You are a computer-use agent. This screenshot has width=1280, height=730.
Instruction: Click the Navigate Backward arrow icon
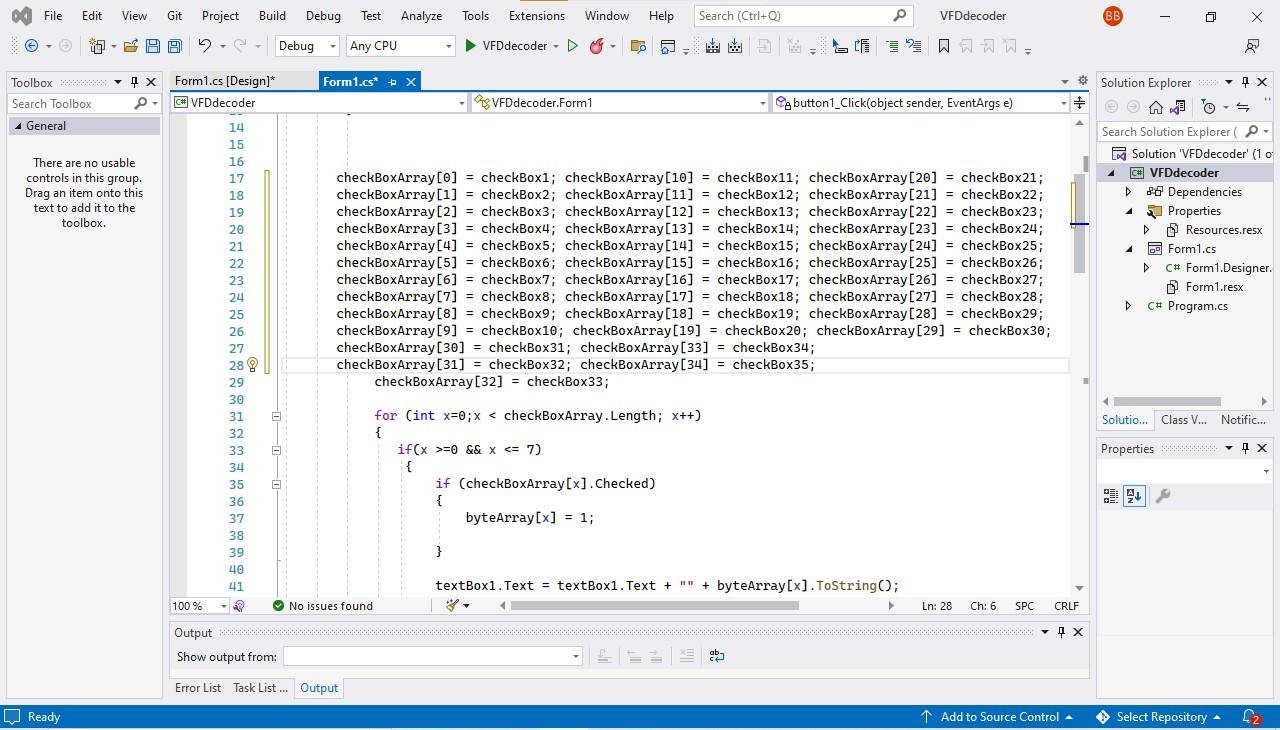tap(32, 46)
